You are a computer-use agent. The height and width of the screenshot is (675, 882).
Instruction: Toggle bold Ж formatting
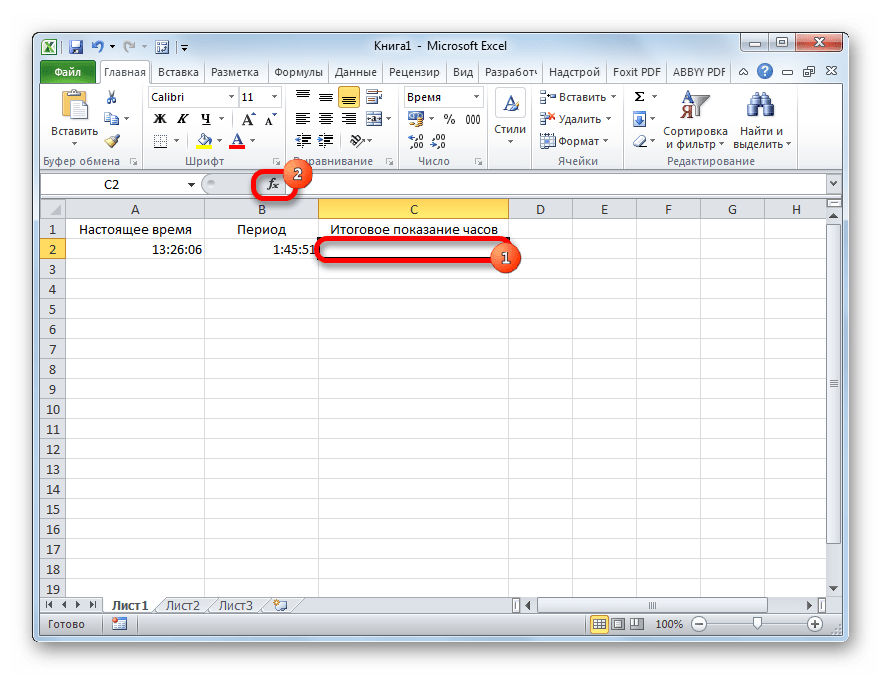tap(160, 119)
